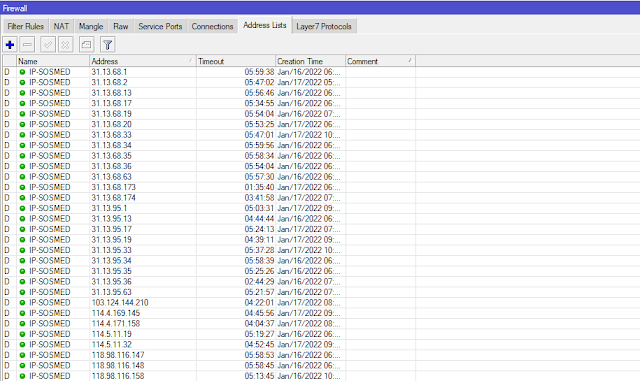Image resolution: width=640 pixels, height=381 pixels.
Task: Click address 31.13.68.174
Action: [113, 198]
